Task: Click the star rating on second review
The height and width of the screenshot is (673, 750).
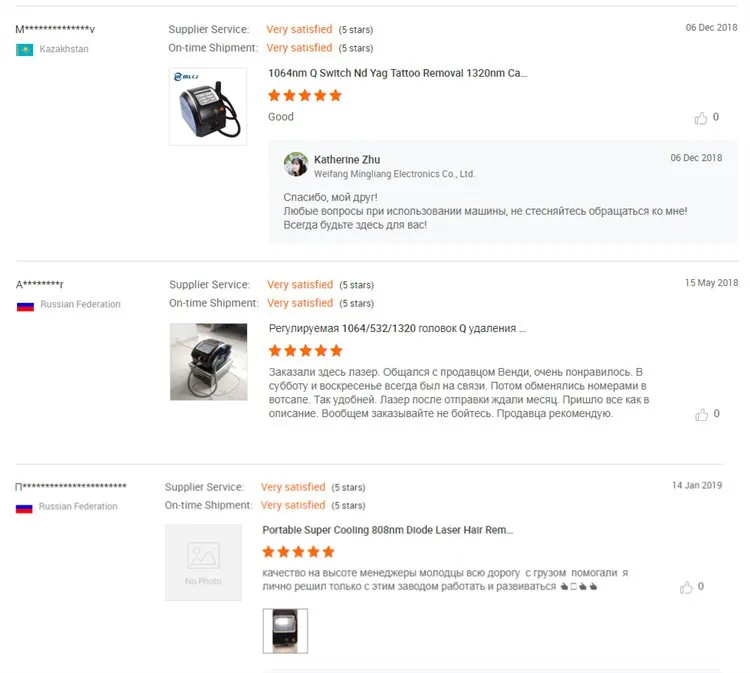Action: pyautogui.click(x=306, y=351)
